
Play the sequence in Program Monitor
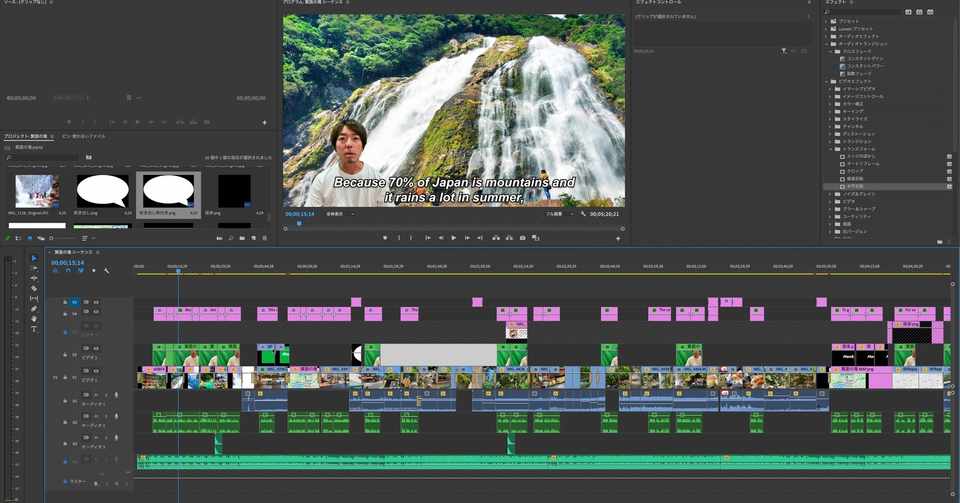coord(454,237)
